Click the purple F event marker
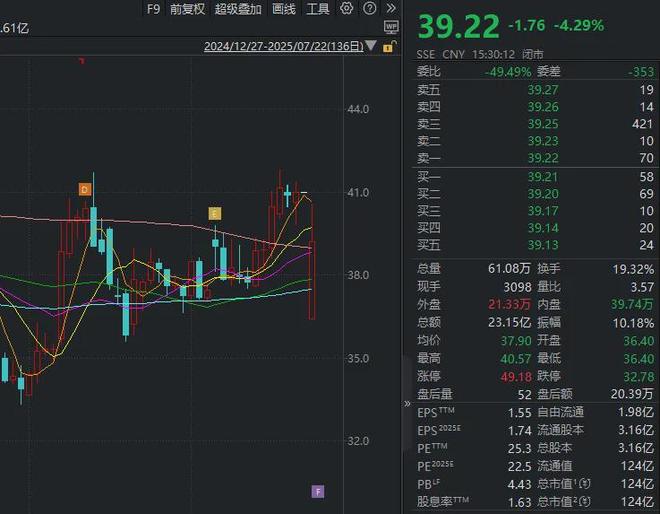This screenshot has height=514, width=660. click(x=318, y=491)
